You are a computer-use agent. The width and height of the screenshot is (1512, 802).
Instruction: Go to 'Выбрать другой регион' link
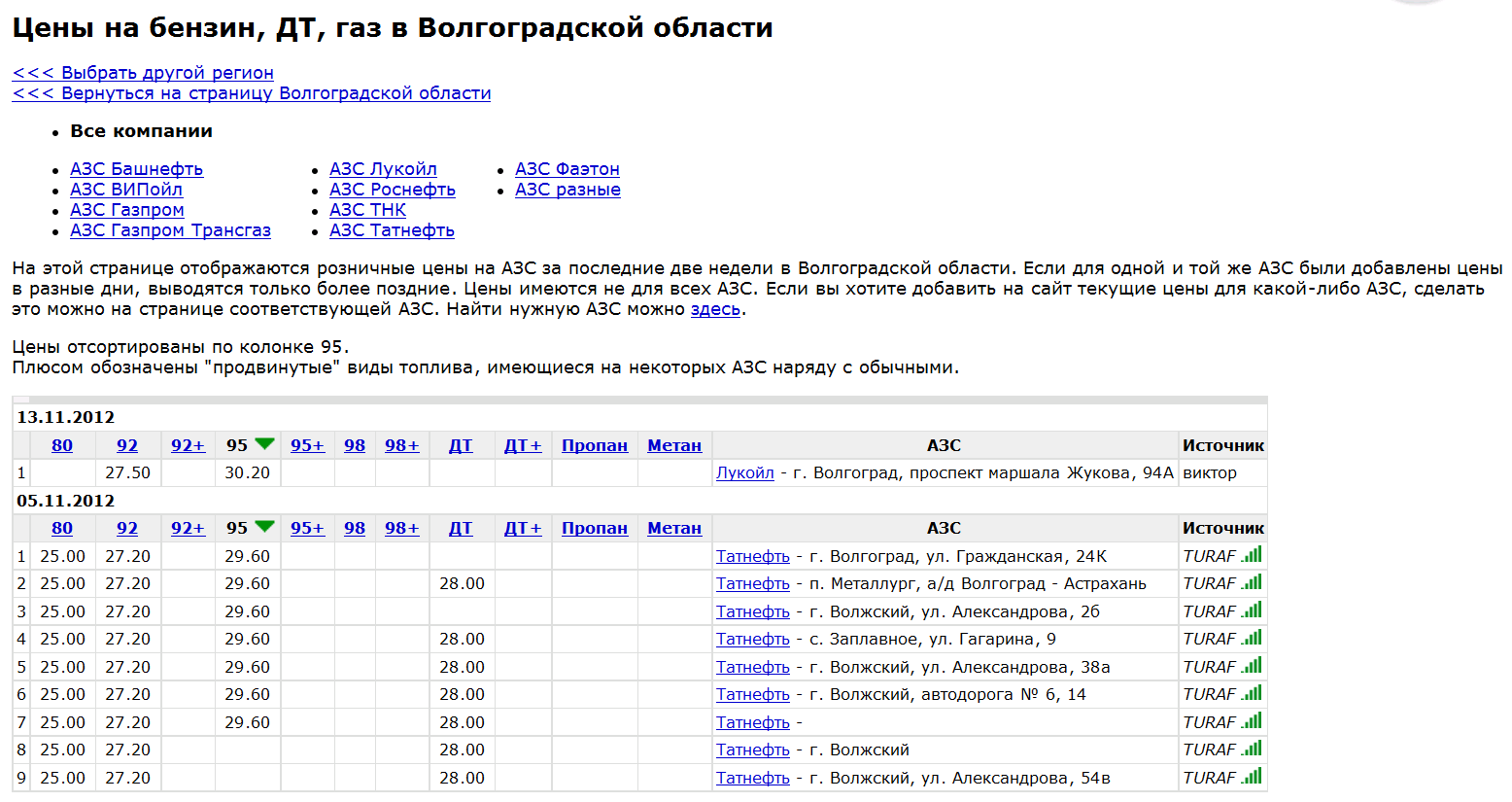pos(143,73)
